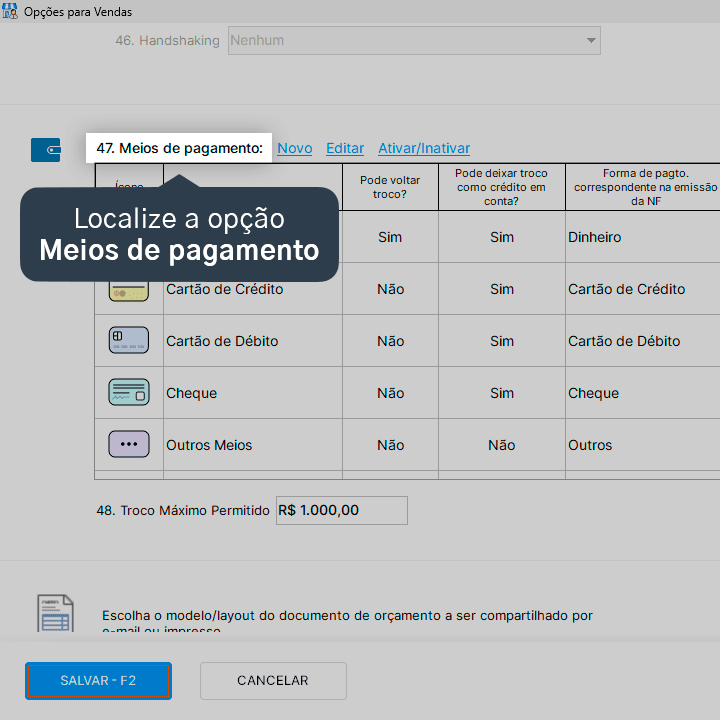Viewport: 720px width, 720px height.
Task: Click the document layout icon for orçamento
Action: [55, 613]
